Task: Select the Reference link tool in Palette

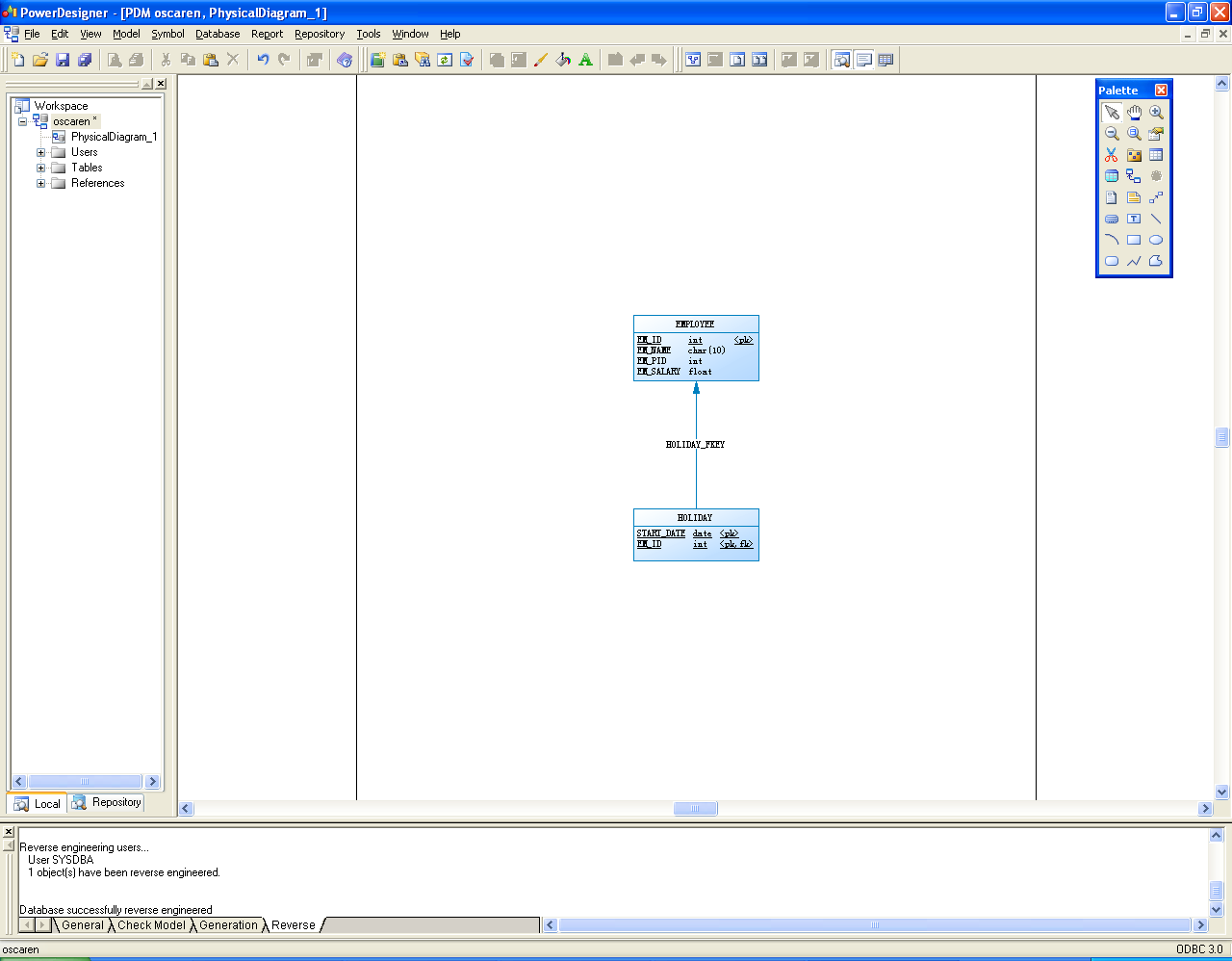Action: click(1134, 176)
